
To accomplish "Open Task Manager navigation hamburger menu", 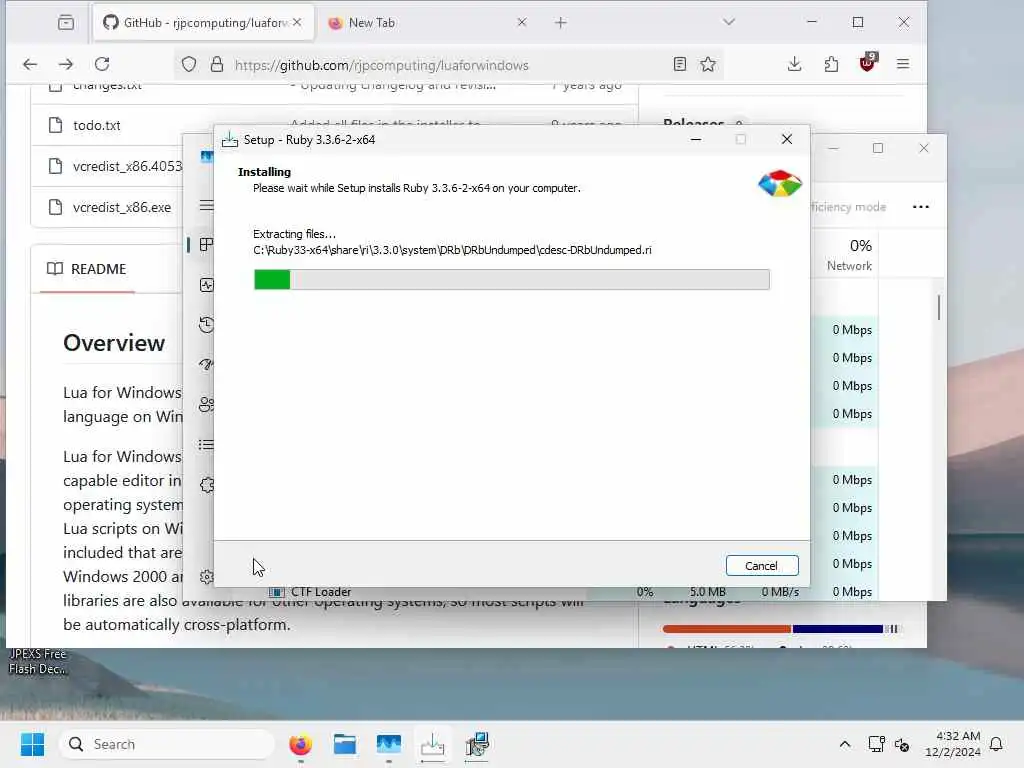I will coord(206,205).
